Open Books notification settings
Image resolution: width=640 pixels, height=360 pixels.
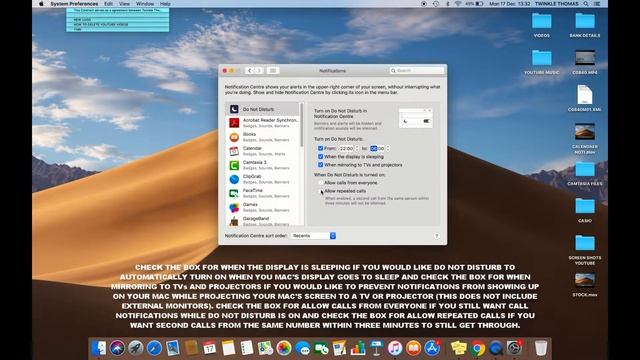point(263,137)
